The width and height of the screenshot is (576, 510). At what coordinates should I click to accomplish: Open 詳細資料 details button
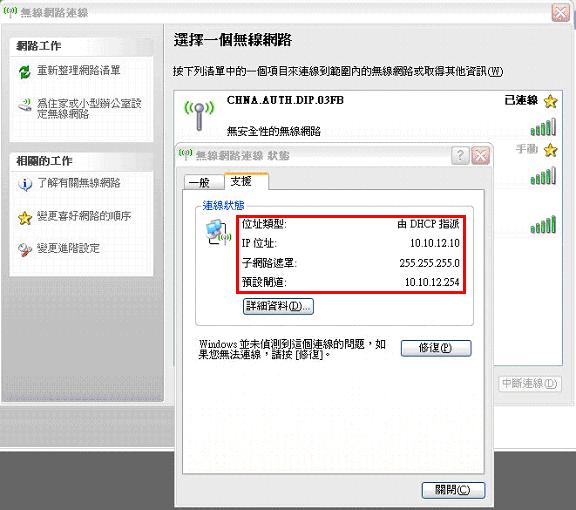pos(278,306)
